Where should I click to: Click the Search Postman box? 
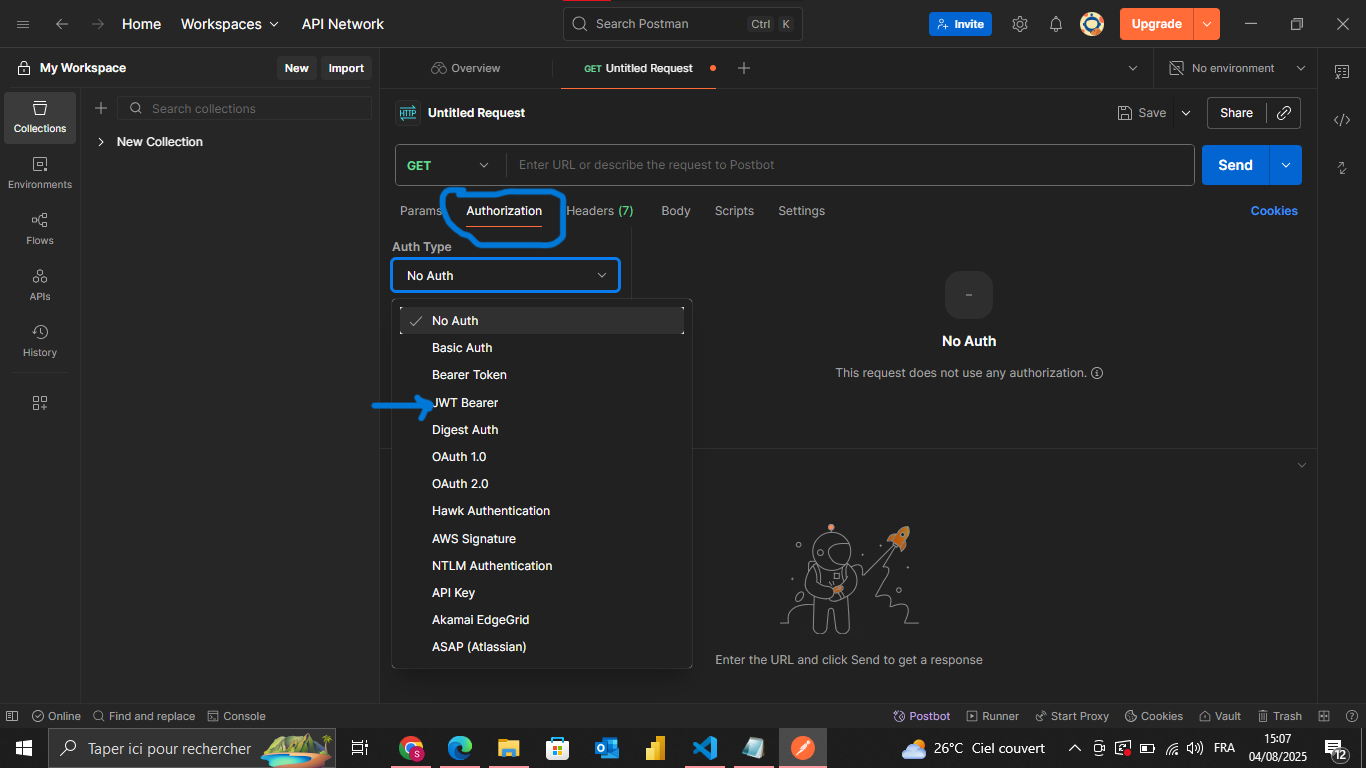tap(683, 24)
